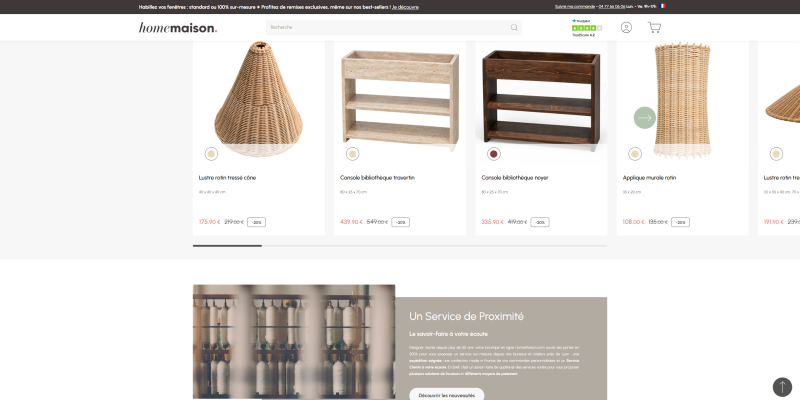Click 'Découvrir les nouveautés' button
Viewport: 800px width, 400px height.
click(446, 395)
